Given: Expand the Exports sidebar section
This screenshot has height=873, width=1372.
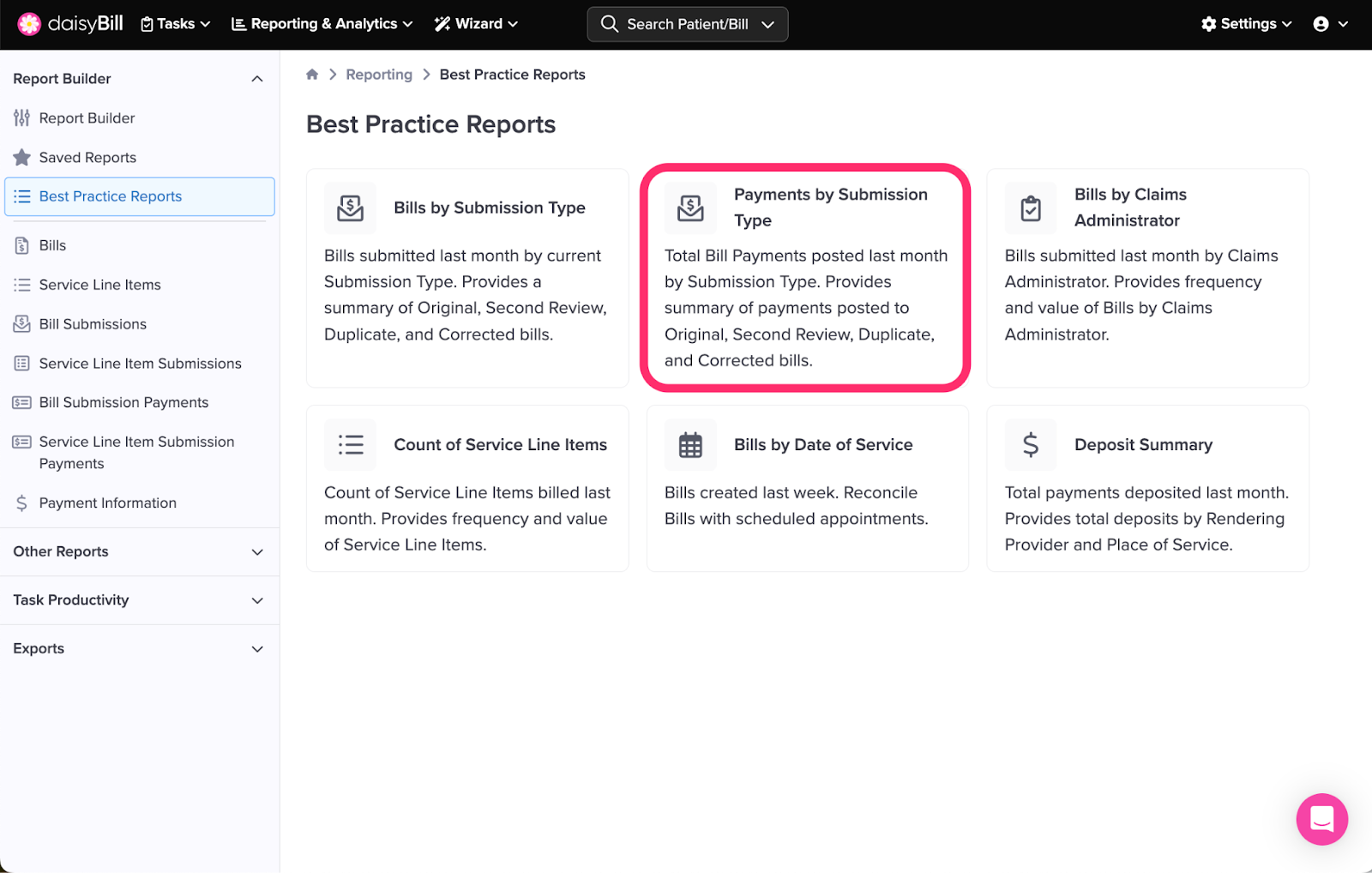Looking at the screenshot, I should [x=256, y=649].
